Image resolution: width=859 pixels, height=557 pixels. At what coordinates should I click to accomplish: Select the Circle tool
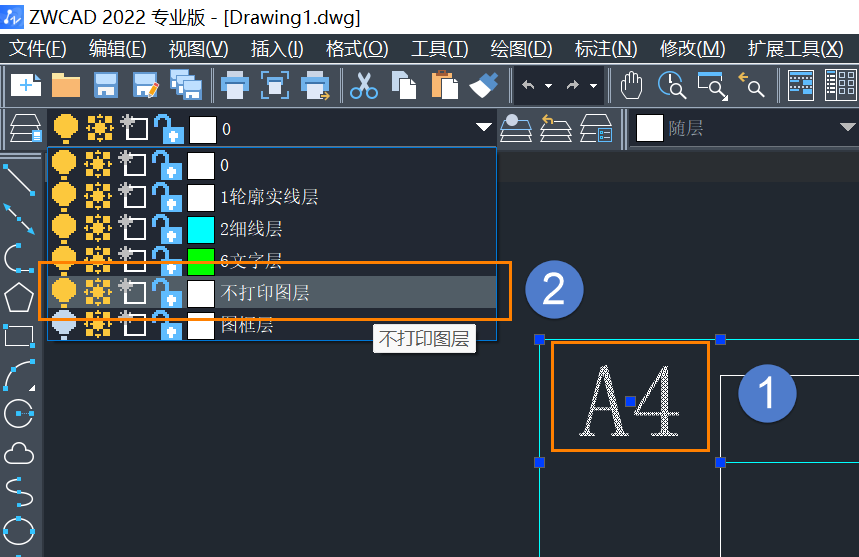click(x=19, y=414)
